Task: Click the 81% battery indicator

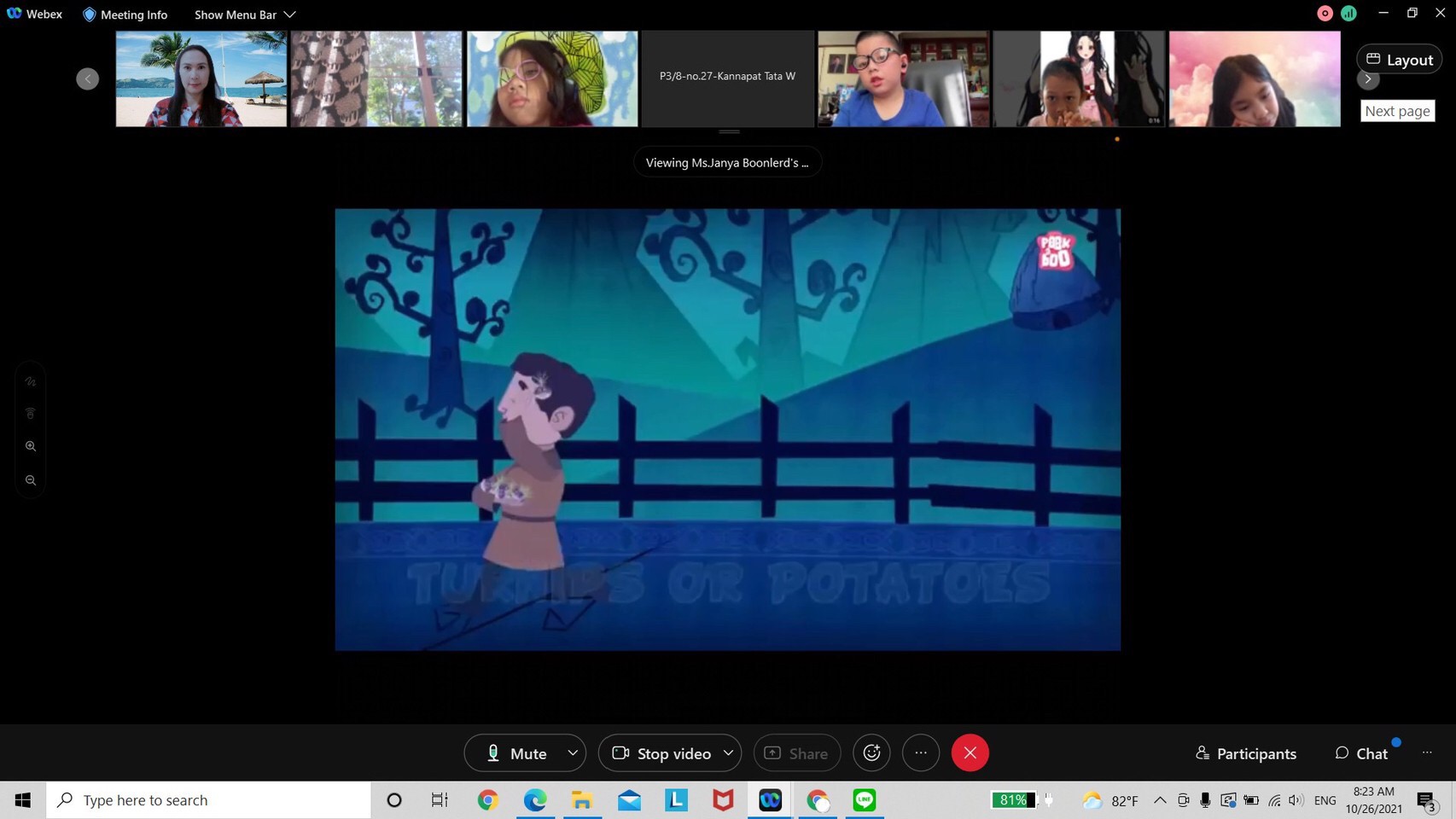Action: click(1014, 800)
